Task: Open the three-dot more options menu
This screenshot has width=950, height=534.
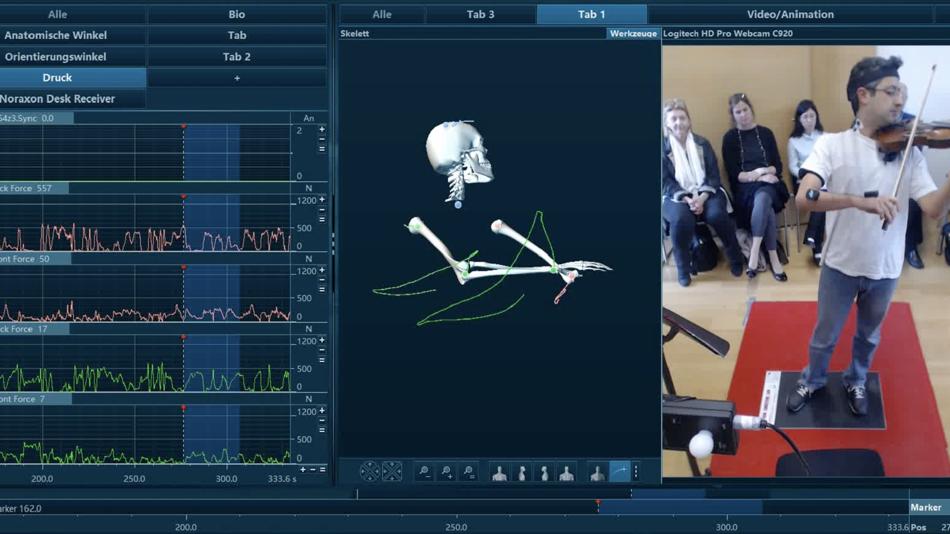Action: 636,472
